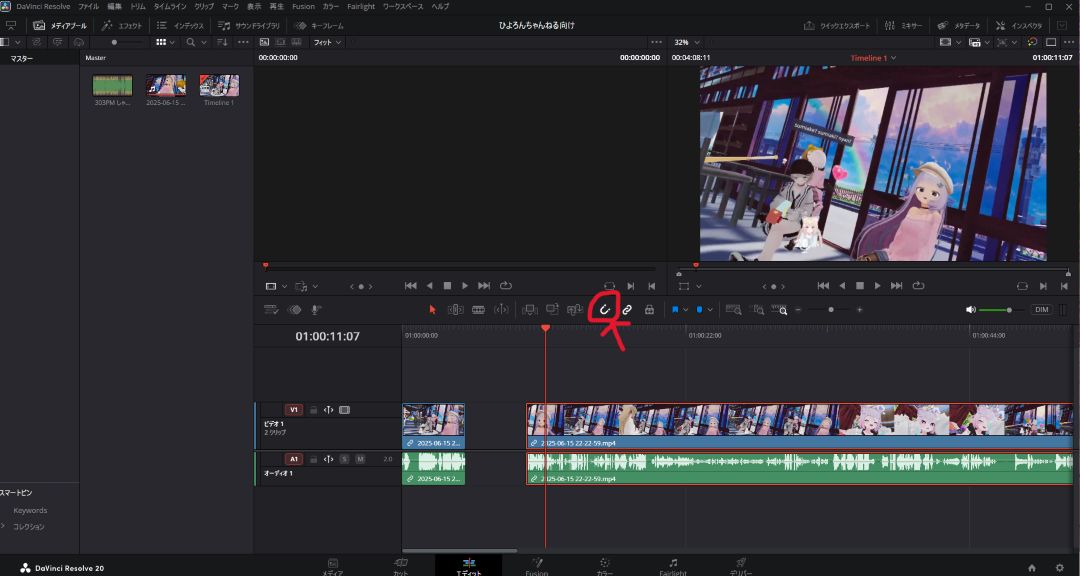Open the source viewer フィット zoom dropdown

pyautogui.click(x=327, y=42)
